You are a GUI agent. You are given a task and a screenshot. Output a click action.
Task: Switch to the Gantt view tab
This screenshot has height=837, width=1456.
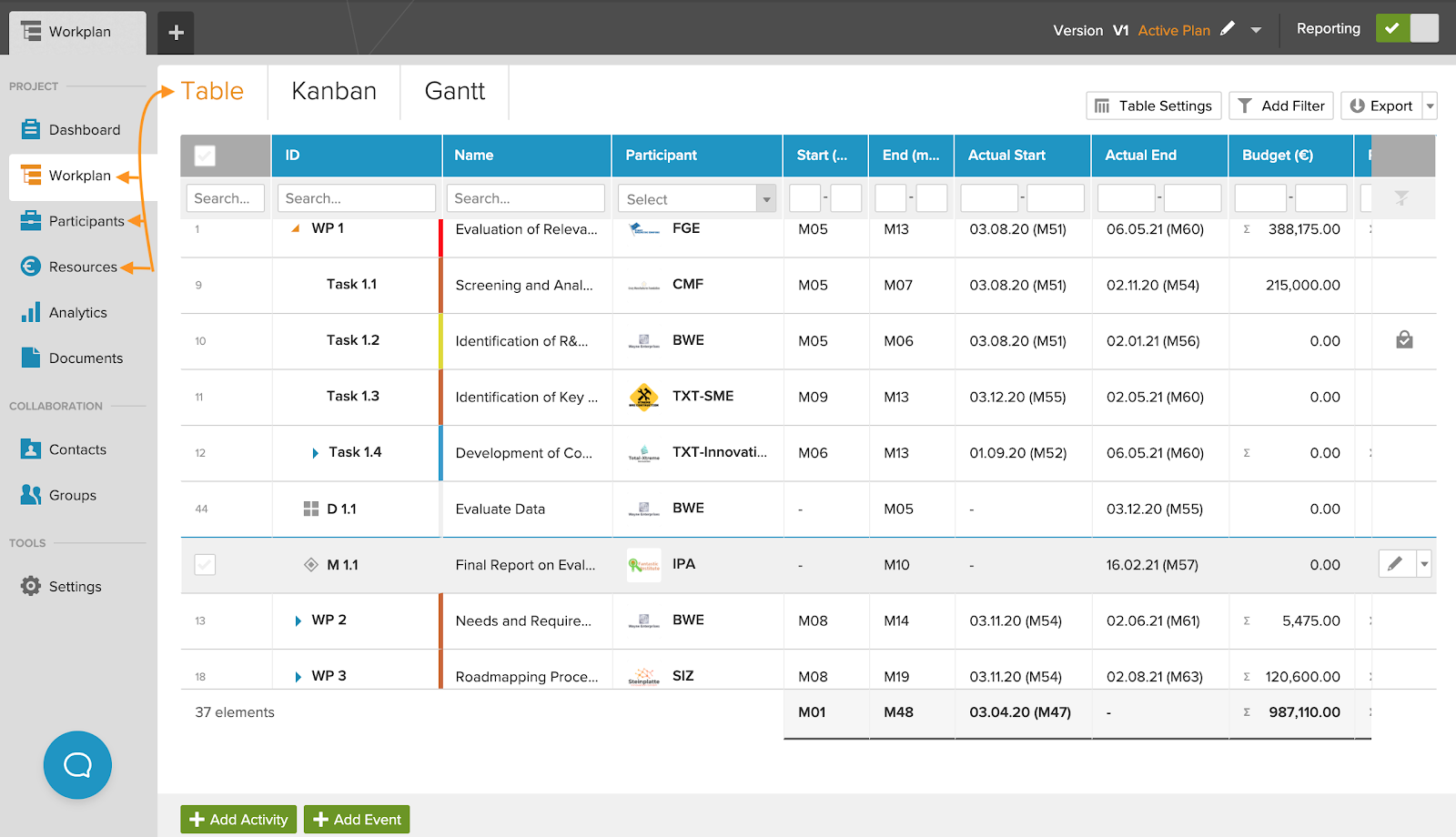(x=455, y=91)
